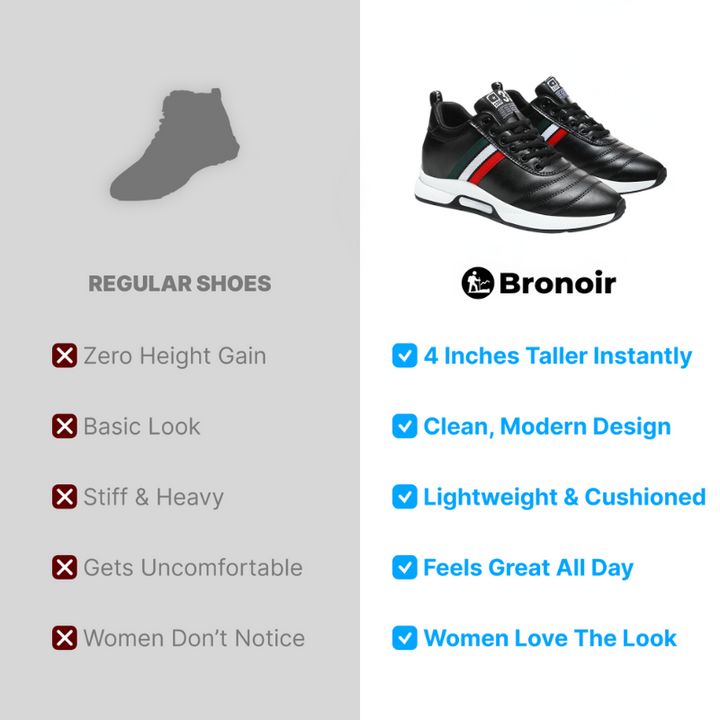Click the REGULAR SHOES heading
The height and width of the screenshot is (720, 720).
point(180,283)
